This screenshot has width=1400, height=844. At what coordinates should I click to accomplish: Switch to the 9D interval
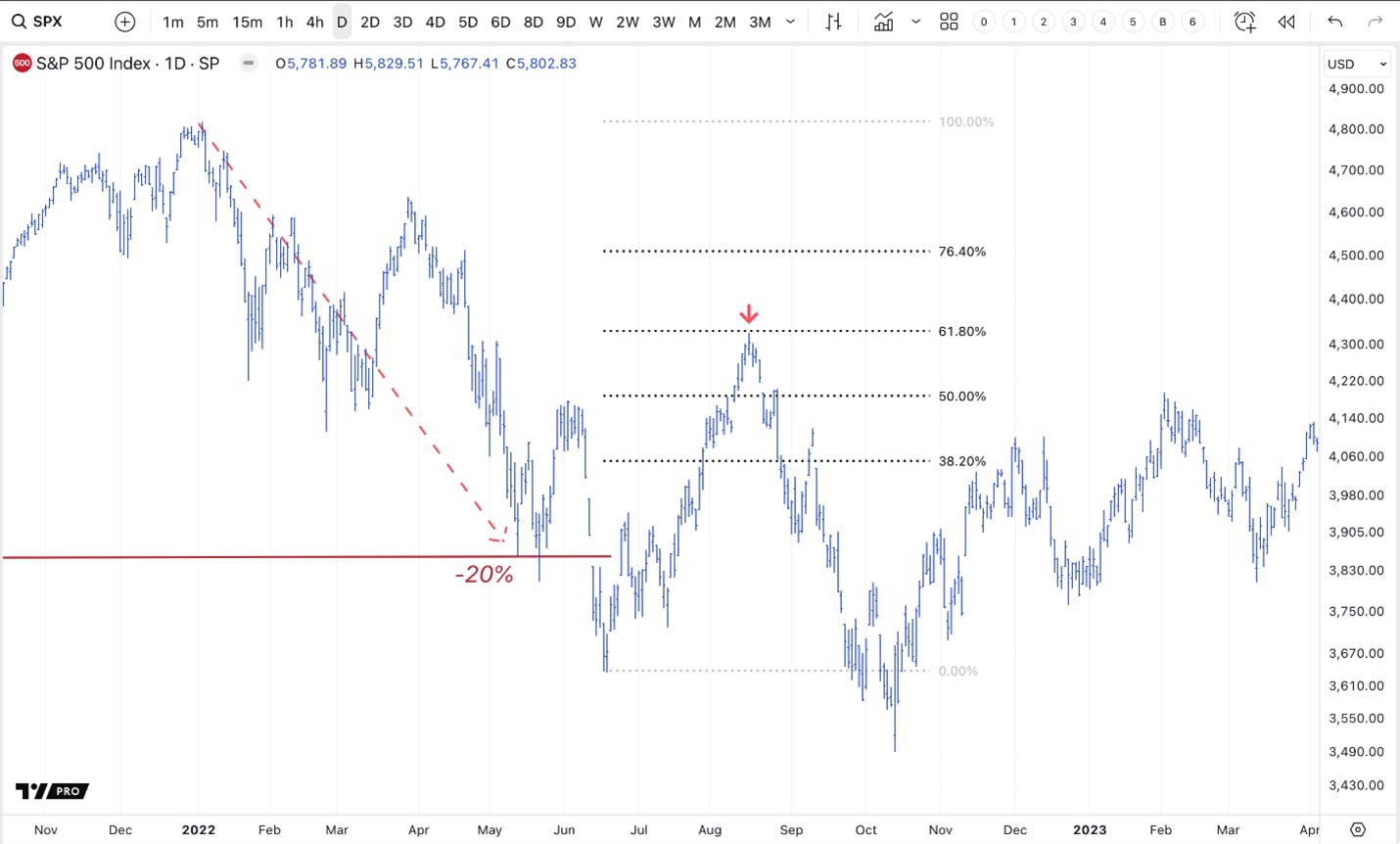coord(566,22)
